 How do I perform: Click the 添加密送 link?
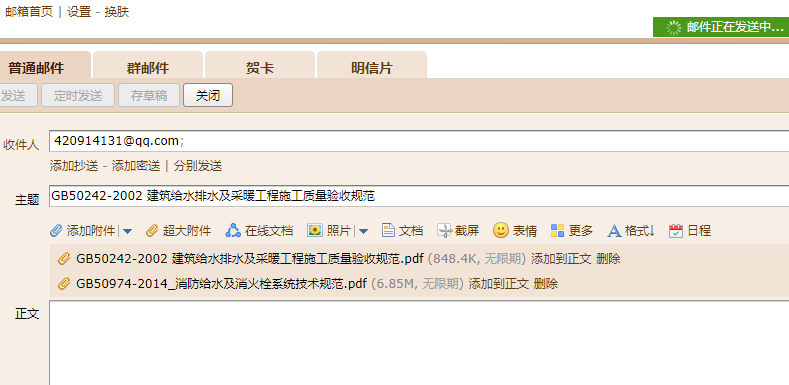tap(136, 166)
